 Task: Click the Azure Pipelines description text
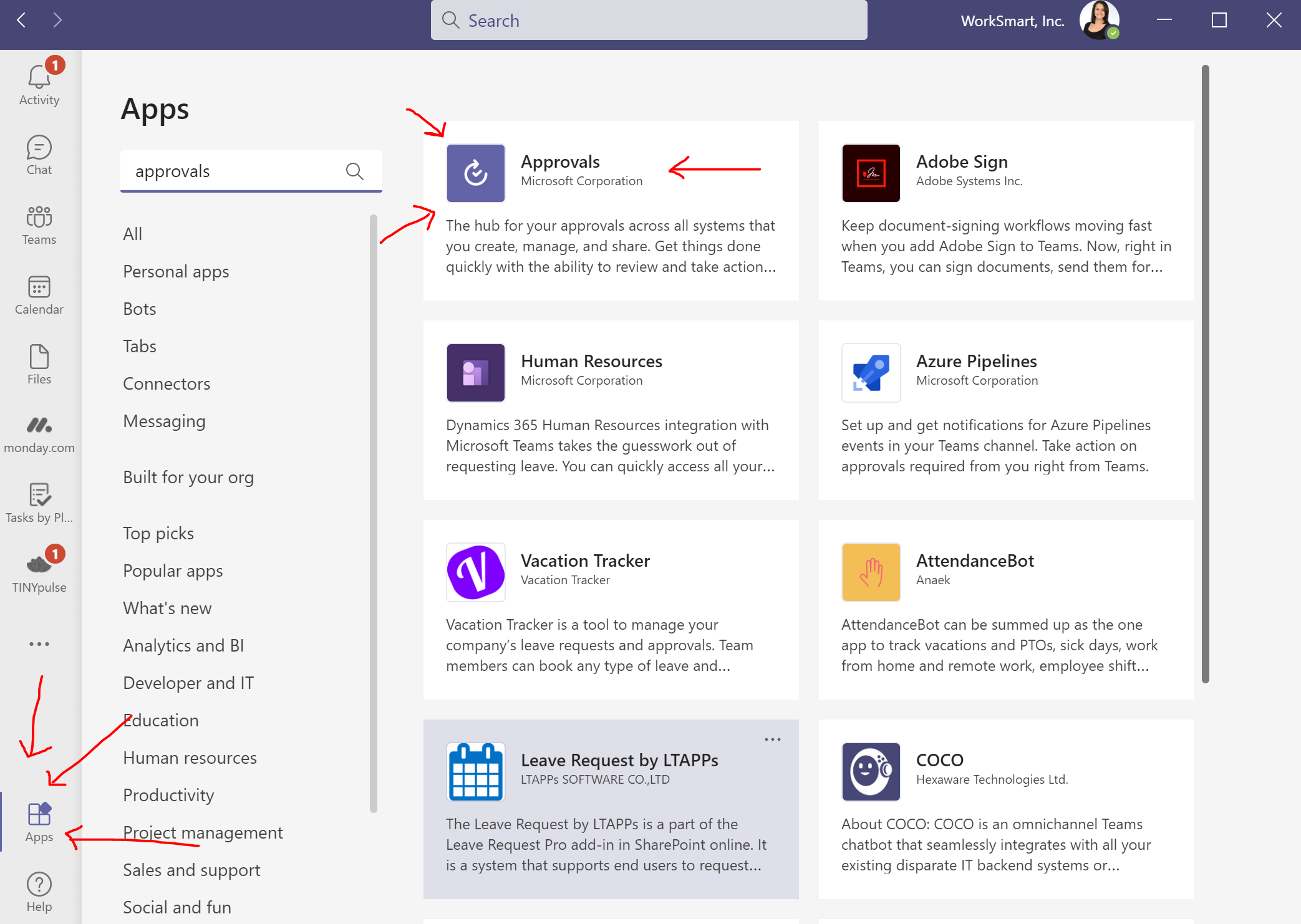point(996,446)
